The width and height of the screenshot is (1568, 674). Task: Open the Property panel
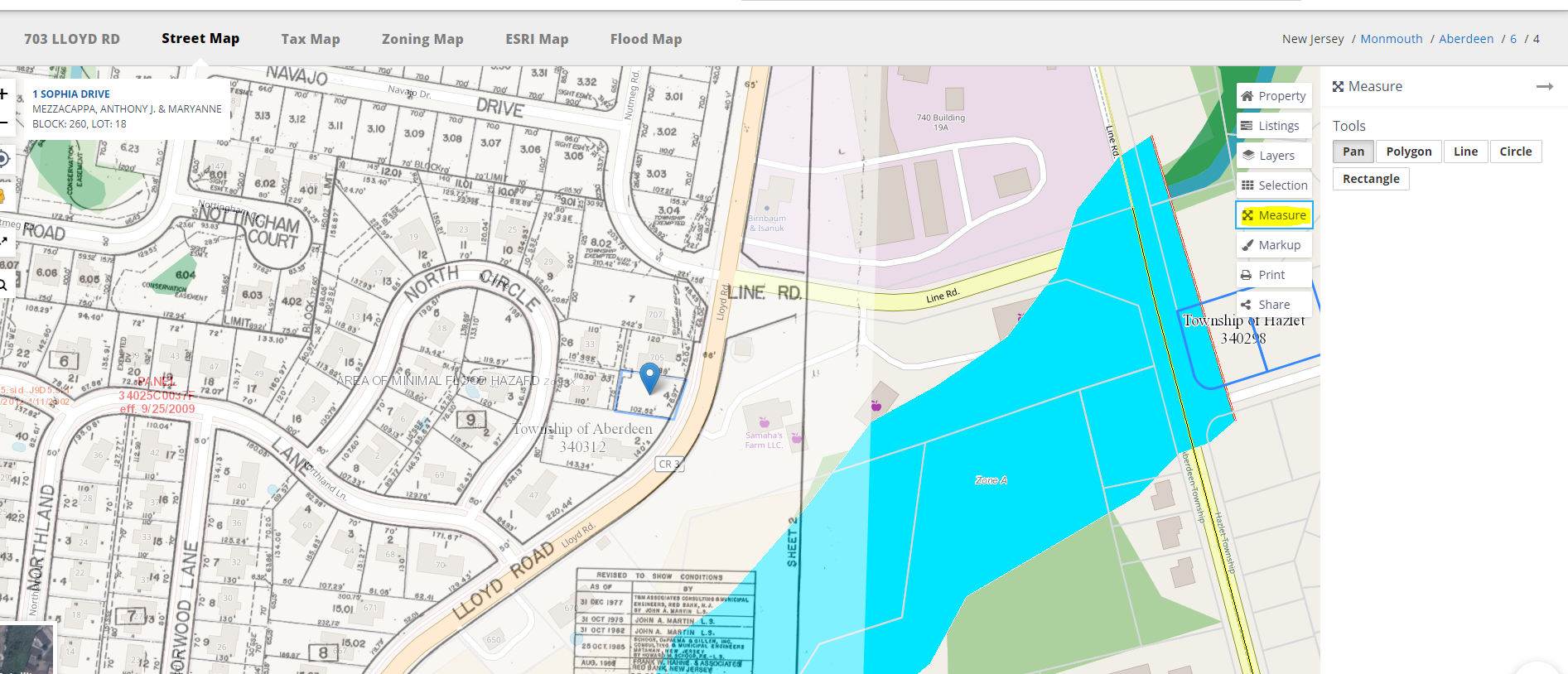[1274, 96]
